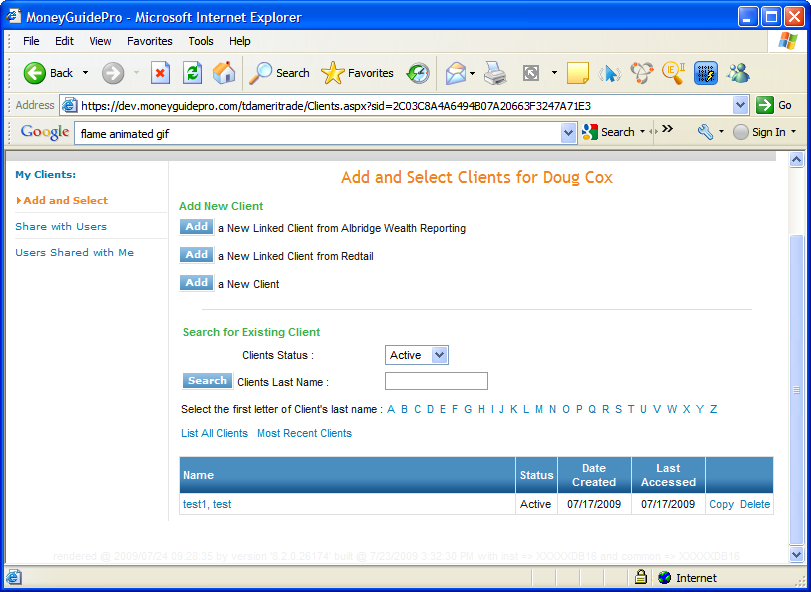
Task: Click the Clients Last Name input field
Action: point(437,381)
